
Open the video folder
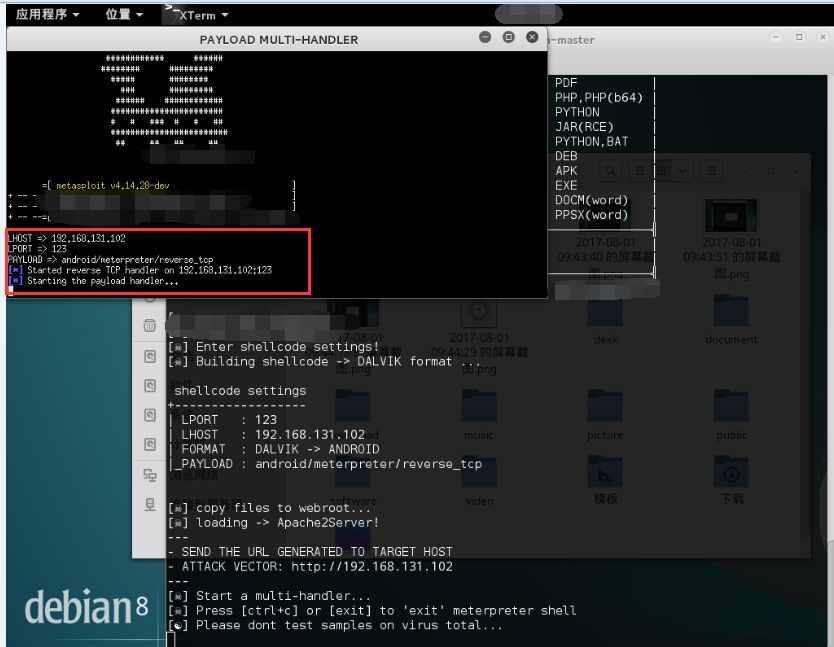coord(479,480)
